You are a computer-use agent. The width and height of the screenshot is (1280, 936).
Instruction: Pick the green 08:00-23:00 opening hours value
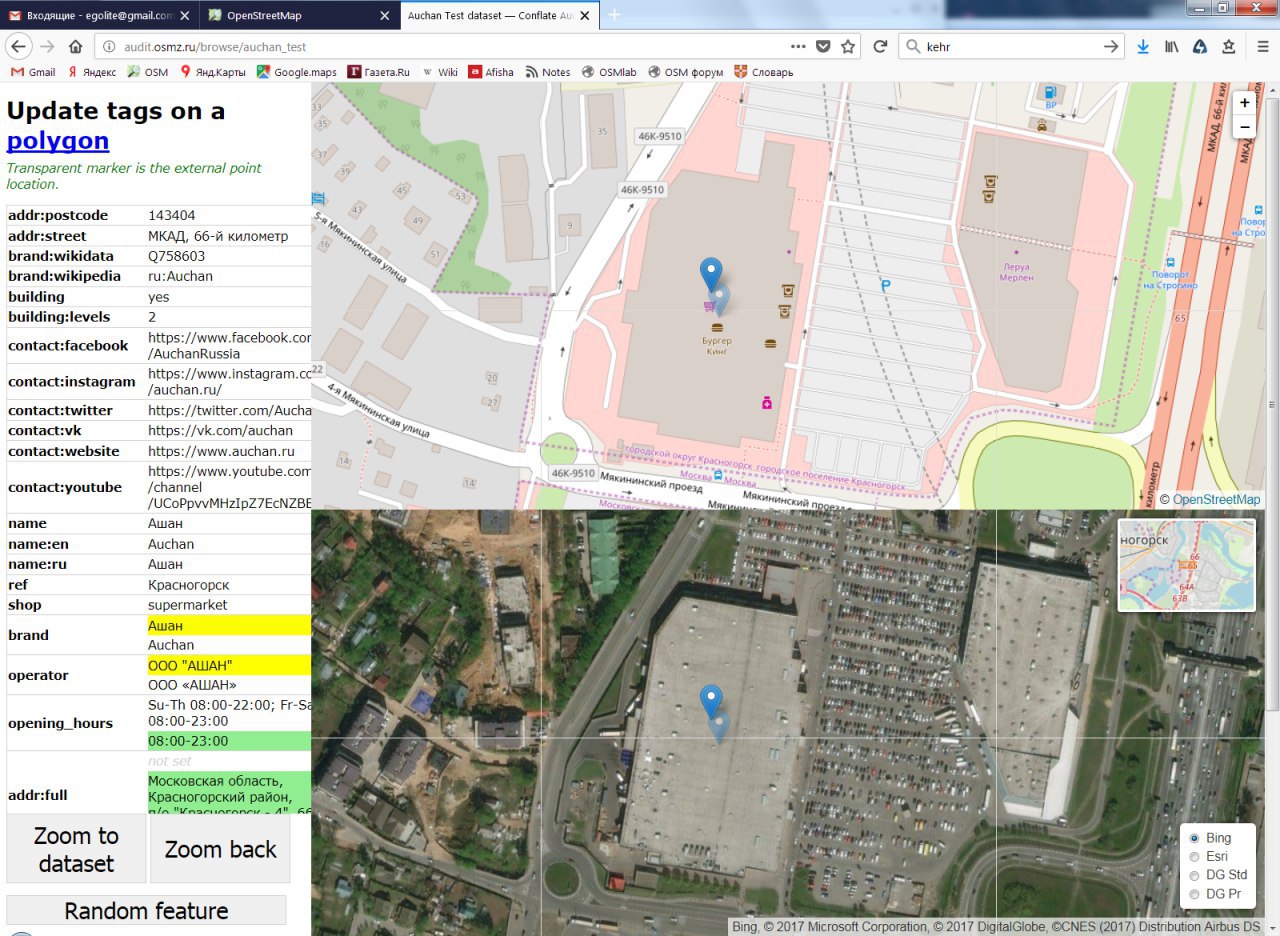click(x=229, y=741)
